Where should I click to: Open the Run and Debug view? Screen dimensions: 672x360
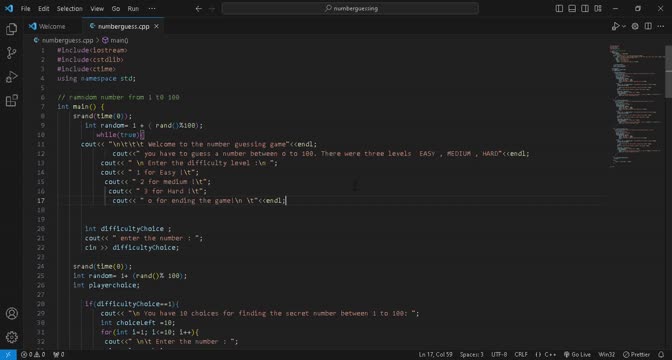click(12, 77)
